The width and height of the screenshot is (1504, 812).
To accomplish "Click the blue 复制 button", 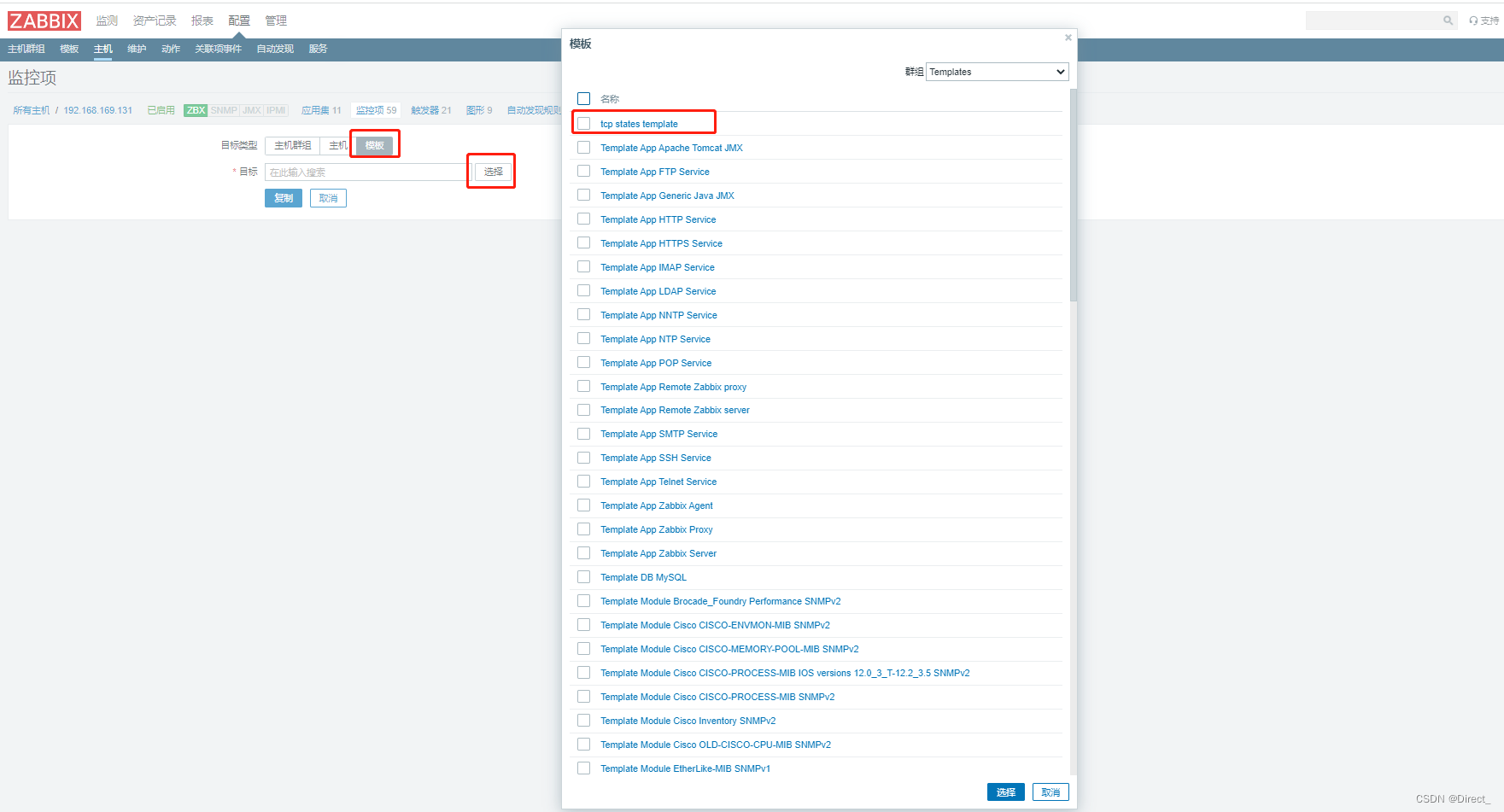I will (x=284, y=198).
